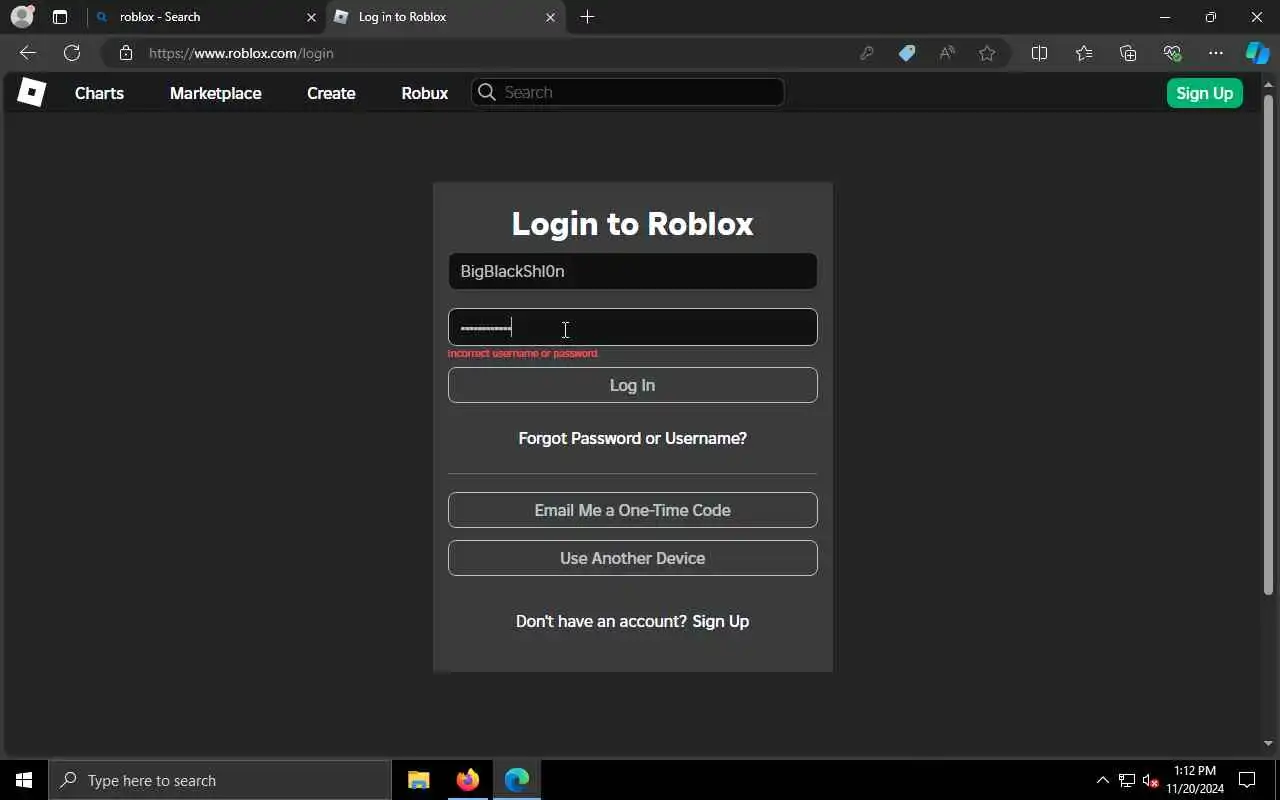Image resolution: width=1280 pixels, height=800 pixels.
Task: Click the Edge taskbar icon
Action: point(517,780)
